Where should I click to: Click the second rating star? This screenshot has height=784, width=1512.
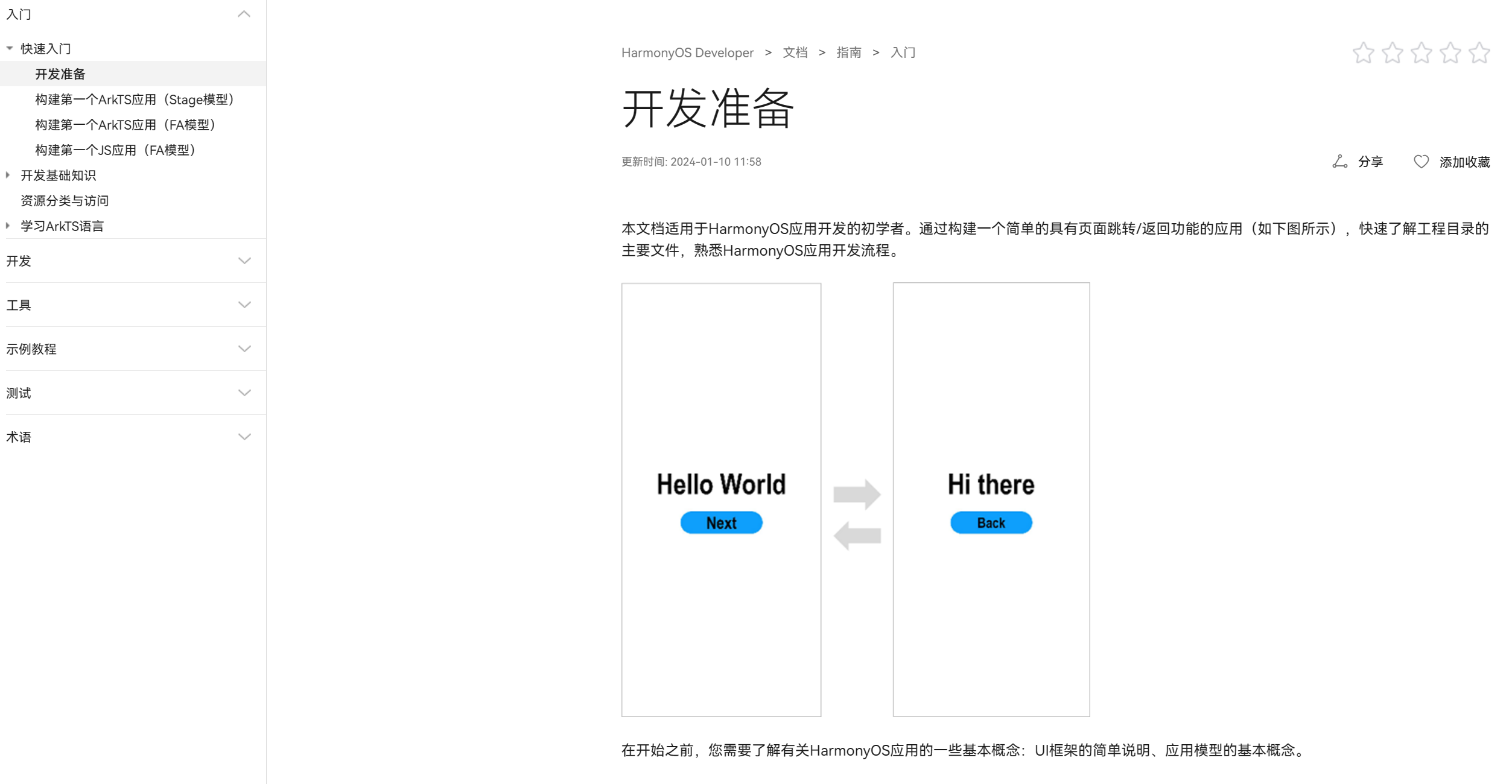(1392, 53)
